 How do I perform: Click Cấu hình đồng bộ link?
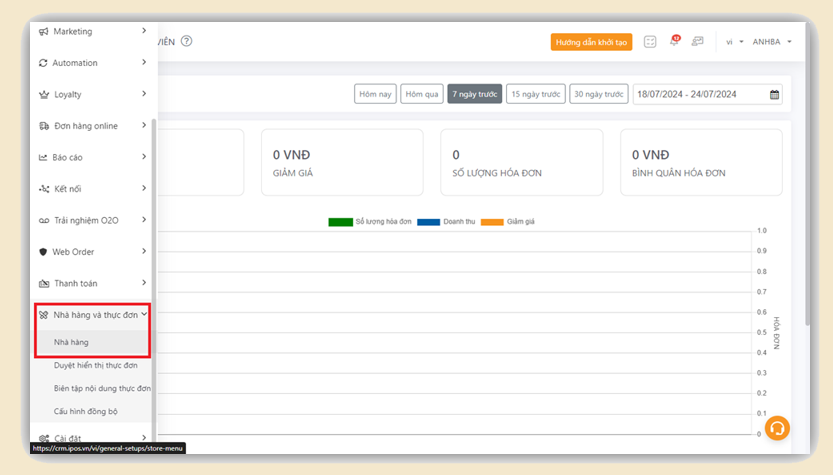[x=86, y=411]
